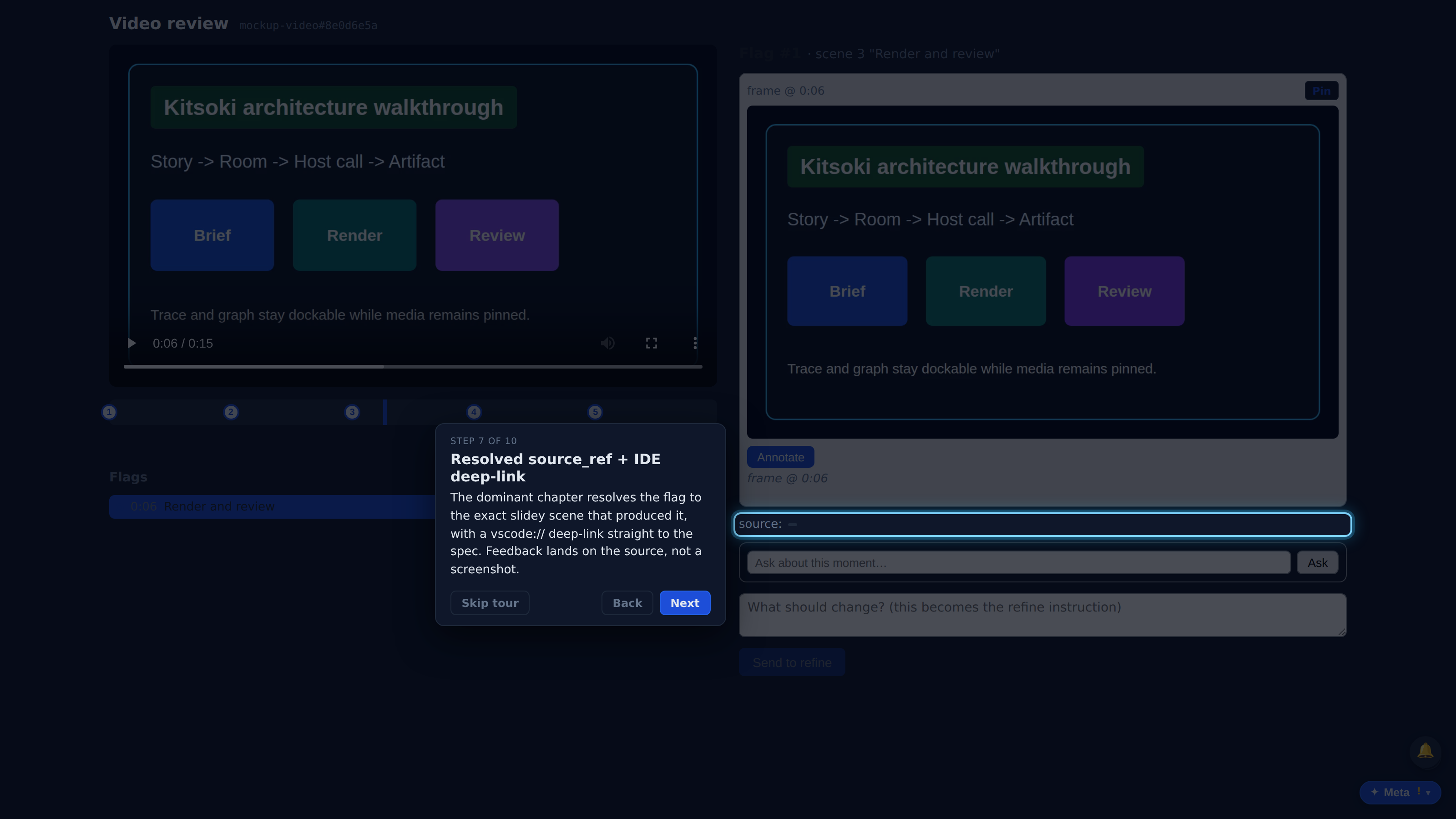Image resolution: width=1456 pixels, height=819 pixels.
Task: Advance tour with Next button
Action: coord(684,602)
